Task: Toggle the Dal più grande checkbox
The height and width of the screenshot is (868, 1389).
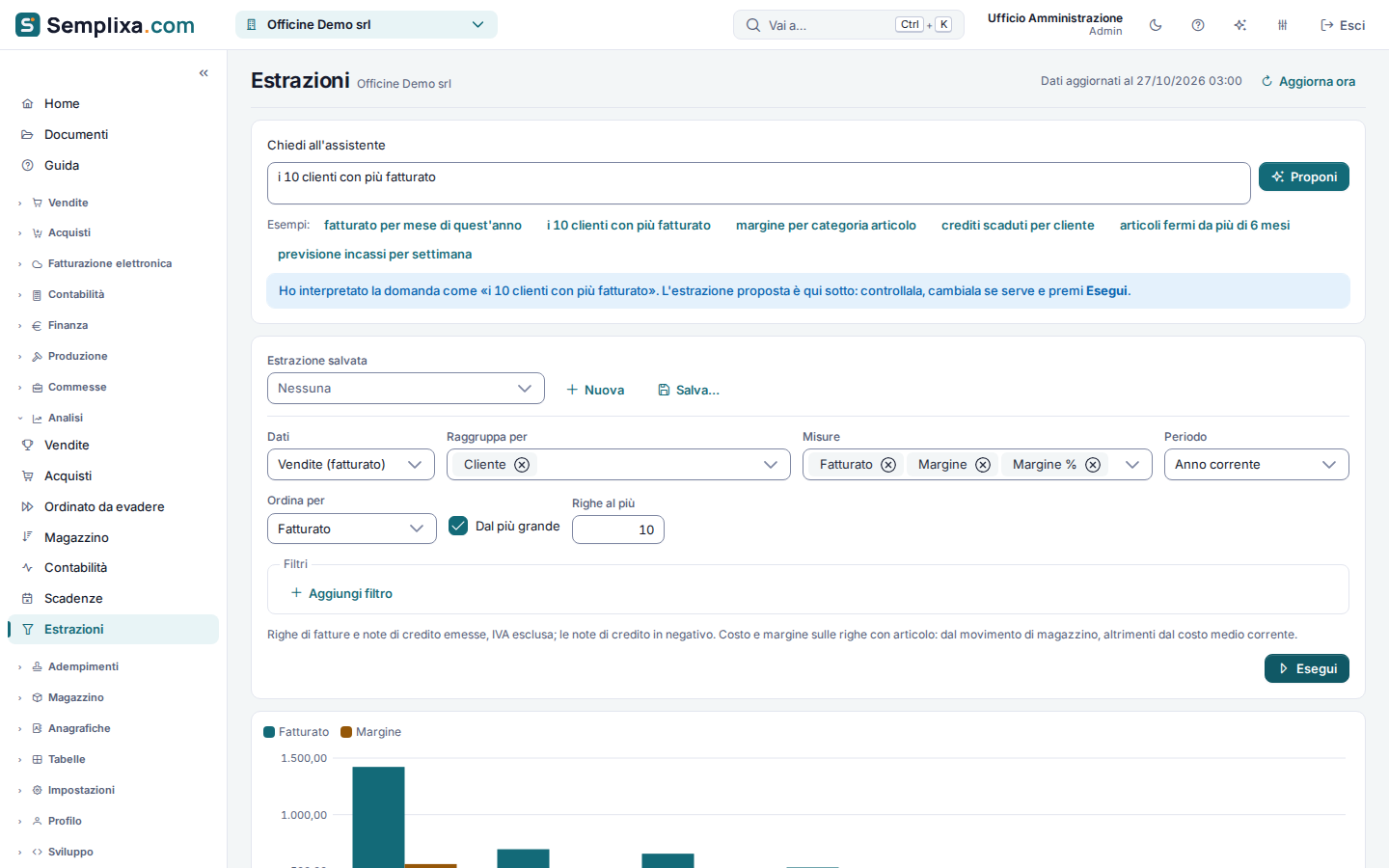Action: click(458, 526)
